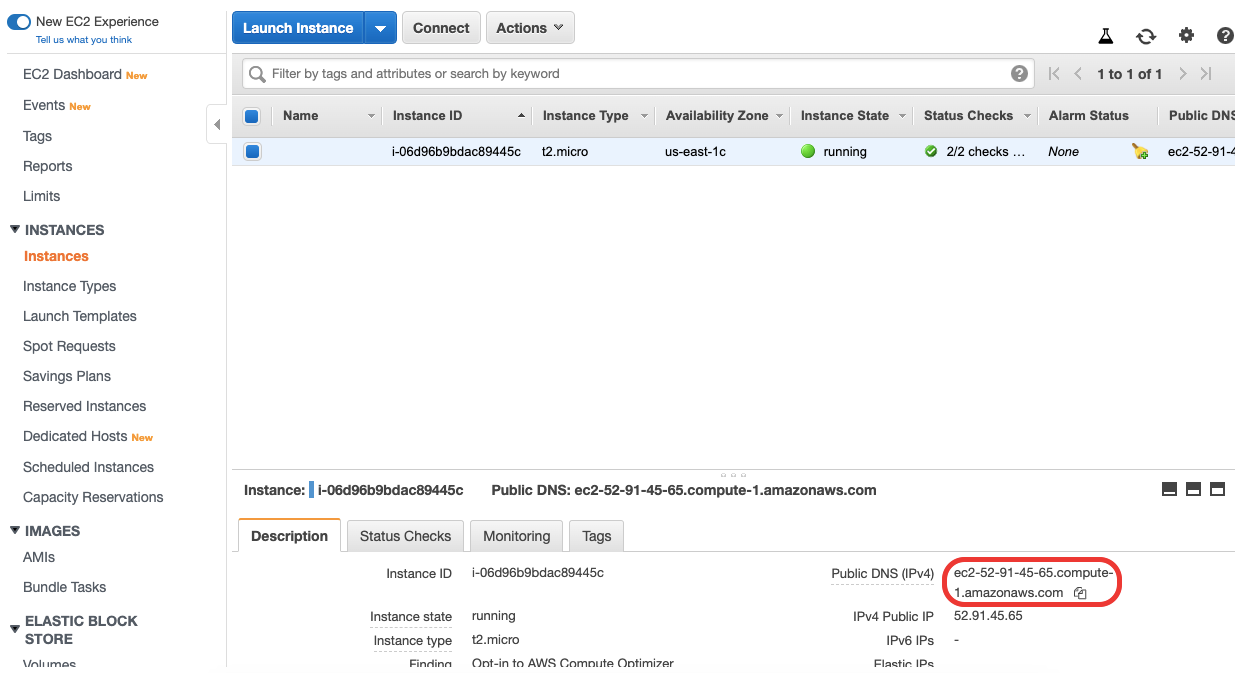Image resolution: width=1242 pixels, height=673 pixels.
Task: Open the Actions dropdown menu
Action: click(x=531, y=28)
